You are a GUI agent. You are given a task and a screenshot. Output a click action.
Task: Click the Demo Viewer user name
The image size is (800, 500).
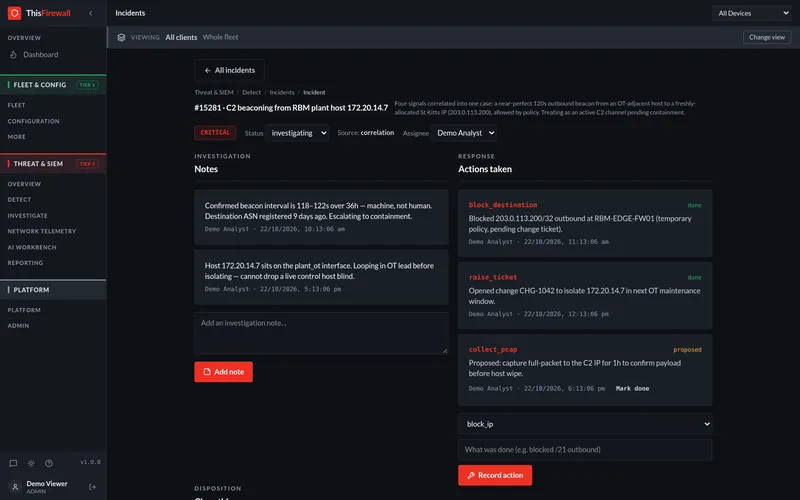tap(47, 484)
